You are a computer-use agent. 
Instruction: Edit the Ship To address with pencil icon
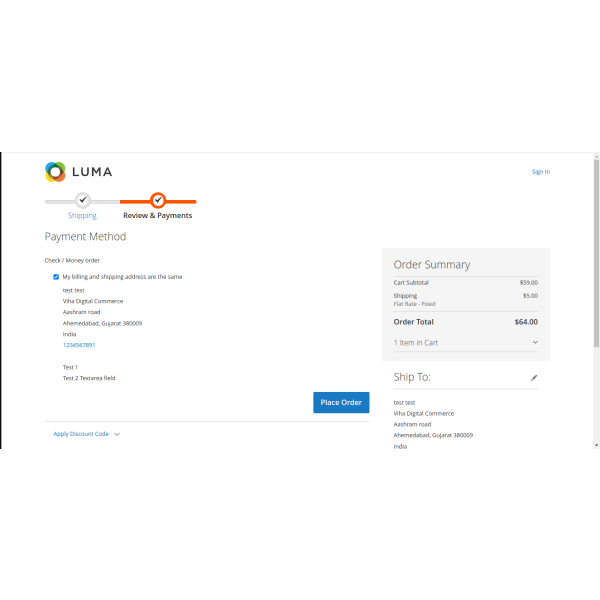tap(534, 378)
